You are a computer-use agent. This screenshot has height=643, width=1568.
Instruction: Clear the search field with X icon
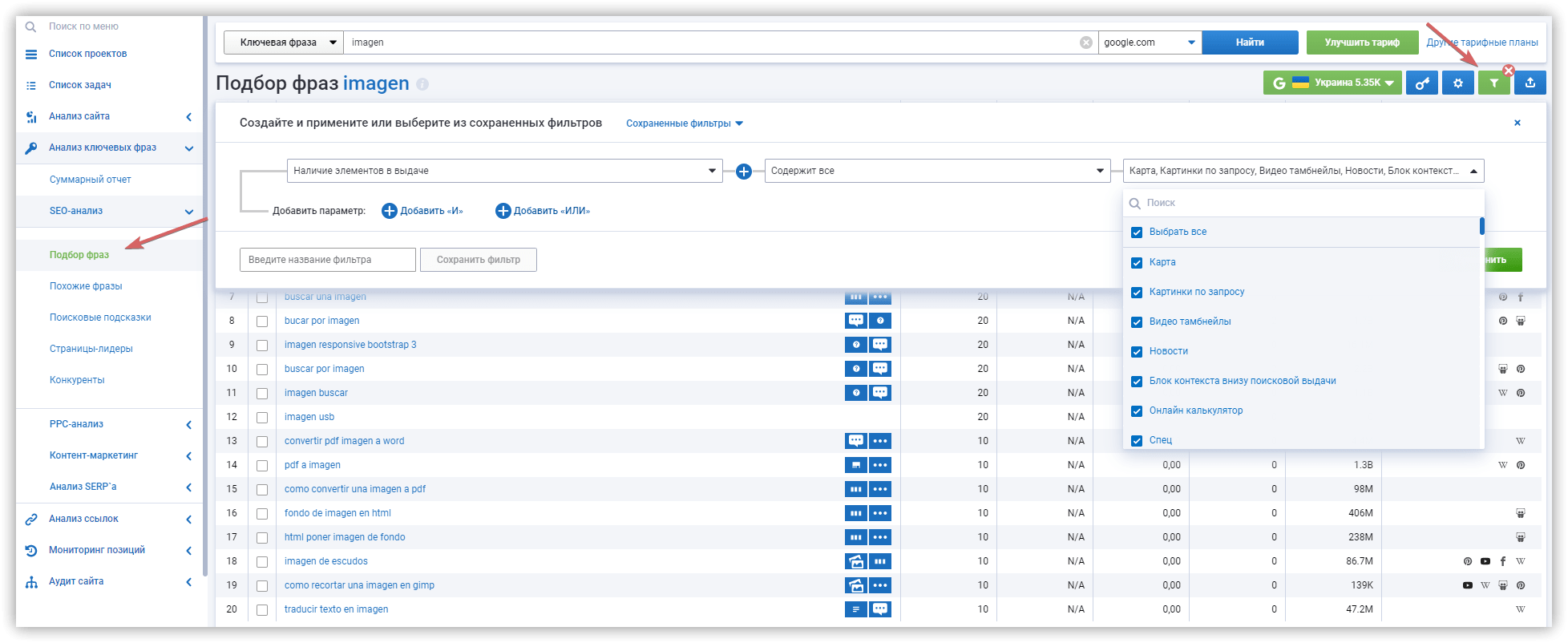[1085, 42]
